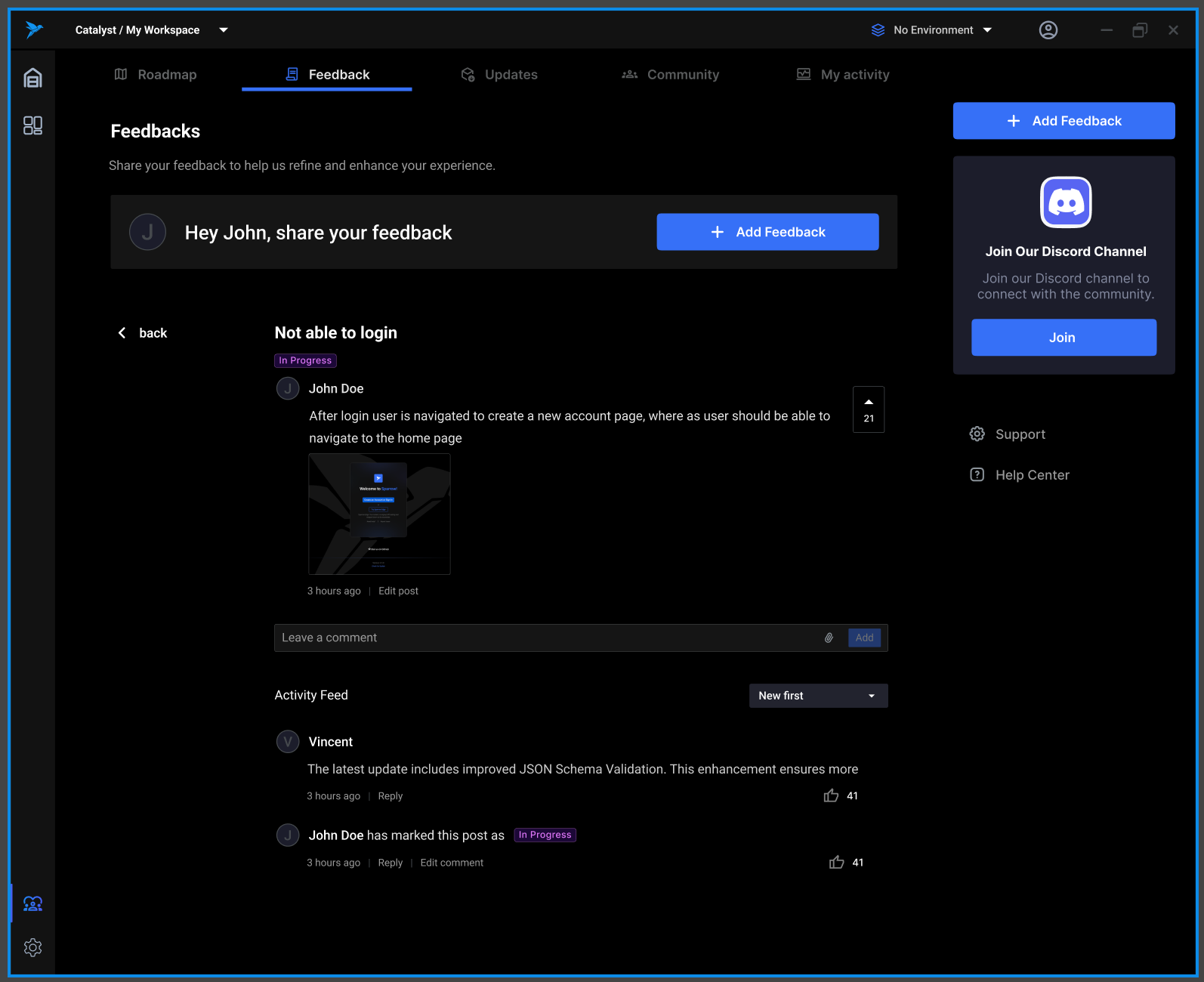Click the community icon in bottom sidebar
The image size is (1204, 982).
click(x=32, y=903)
